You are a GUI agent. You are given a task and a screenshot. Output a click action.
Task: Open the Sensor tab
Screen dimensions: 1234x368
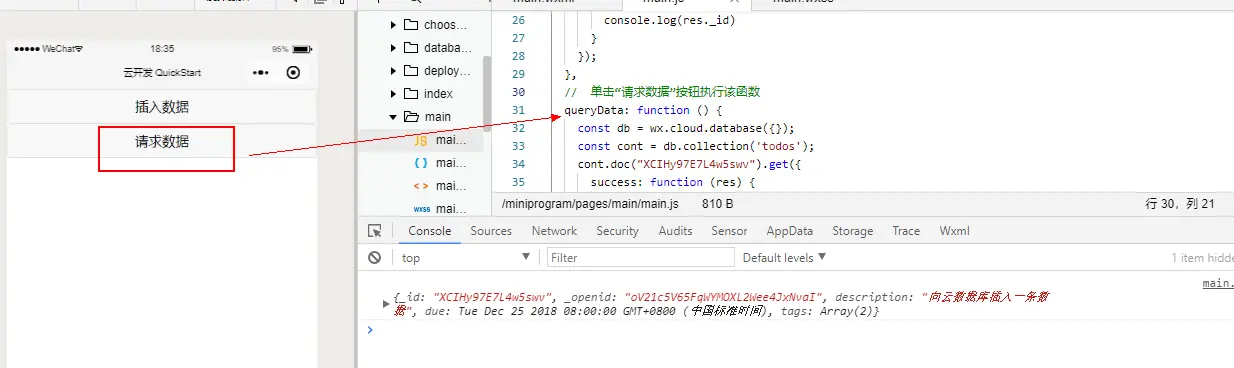(729, 231)
